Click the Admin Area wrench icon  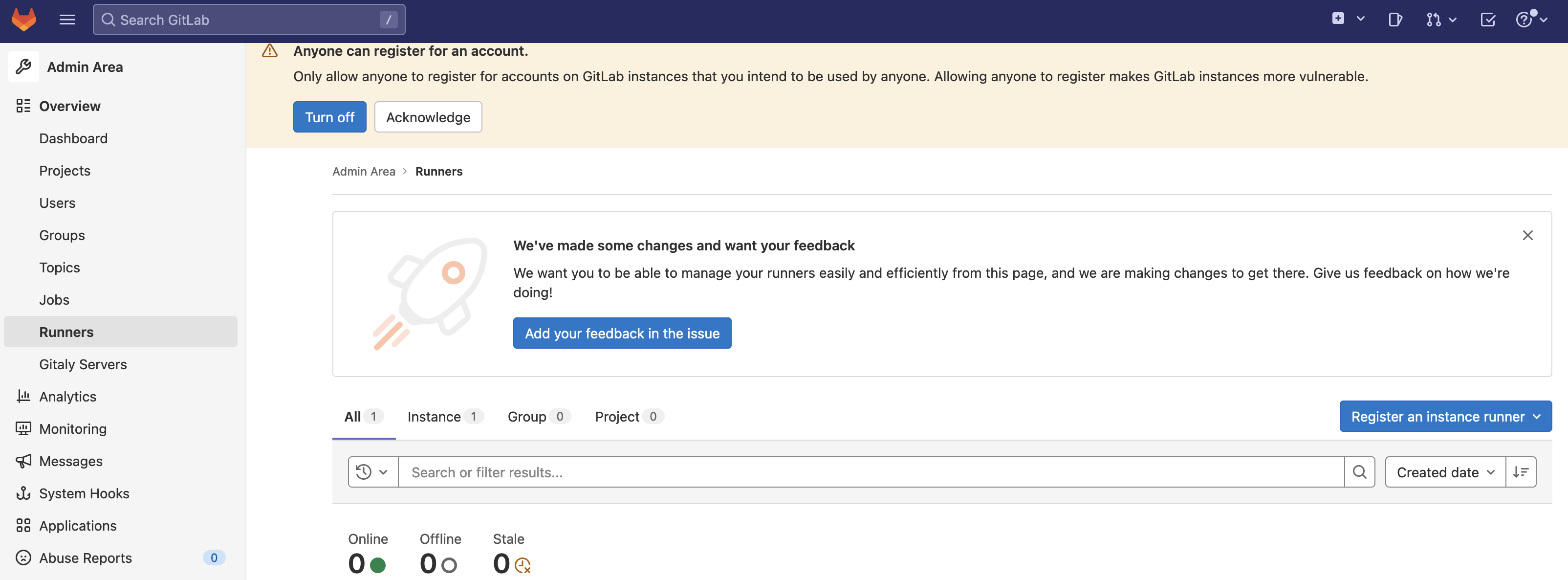pyautogui.click(x=23, y=67)
